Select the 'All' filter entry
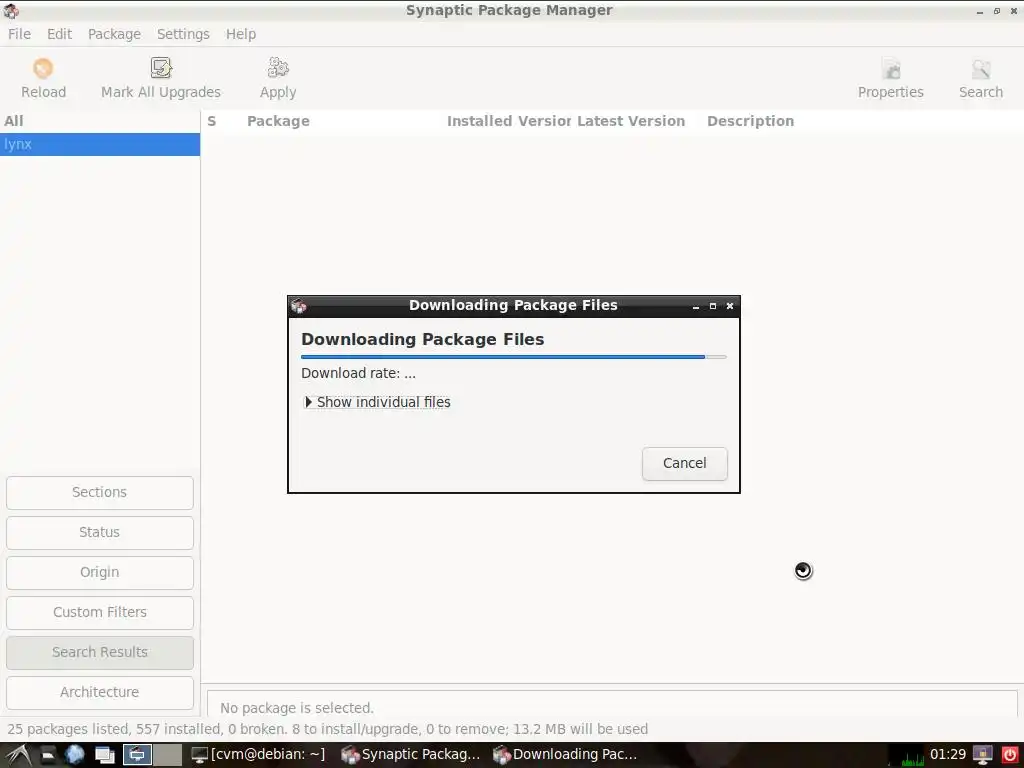The height and width of the screenshot is (768, 1024). pos(100,121)
